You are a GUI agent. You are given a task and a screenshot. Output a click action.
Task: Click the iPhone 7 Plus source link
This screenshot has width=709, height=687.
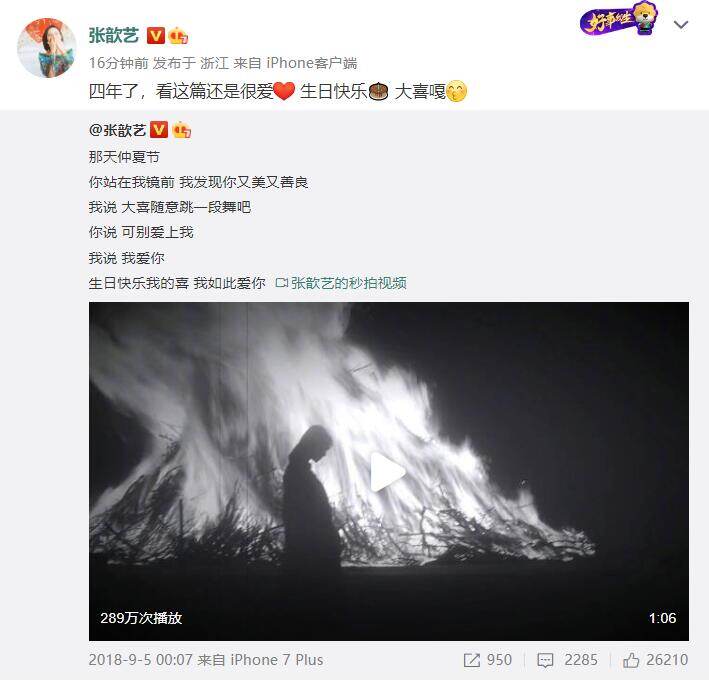click(277, 660)
